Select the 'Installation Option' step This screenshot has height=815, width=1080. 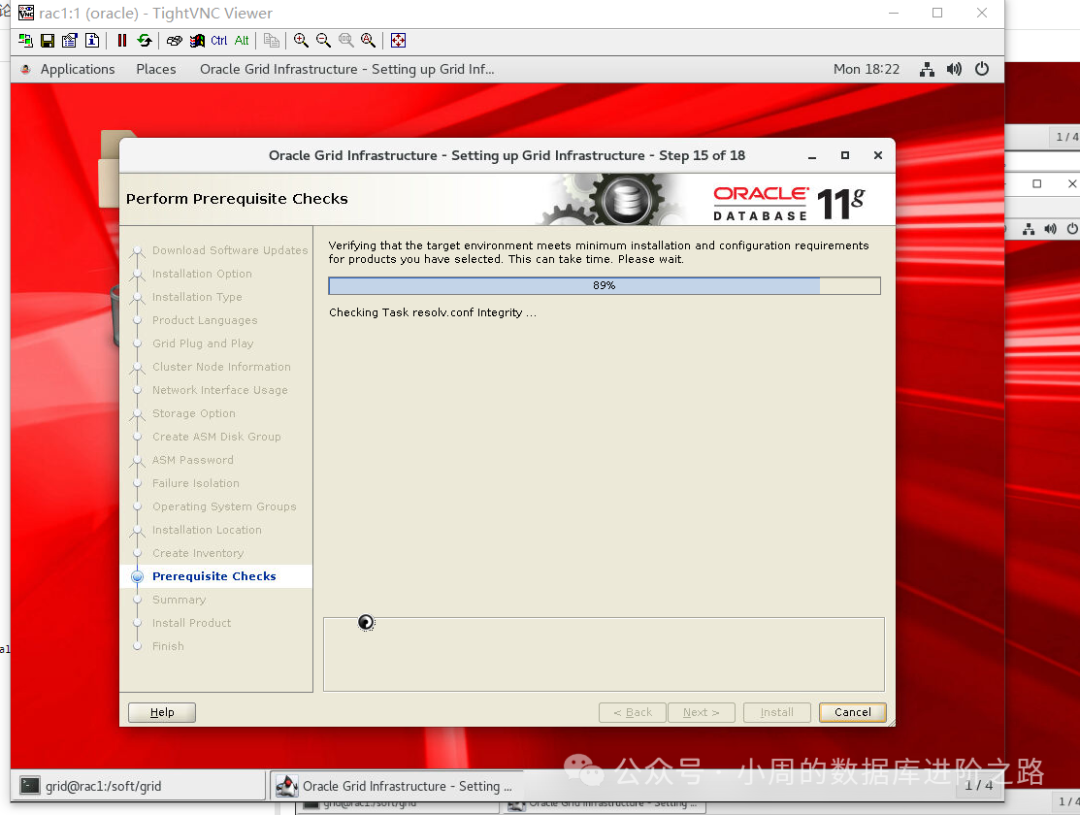pos(202,274)
